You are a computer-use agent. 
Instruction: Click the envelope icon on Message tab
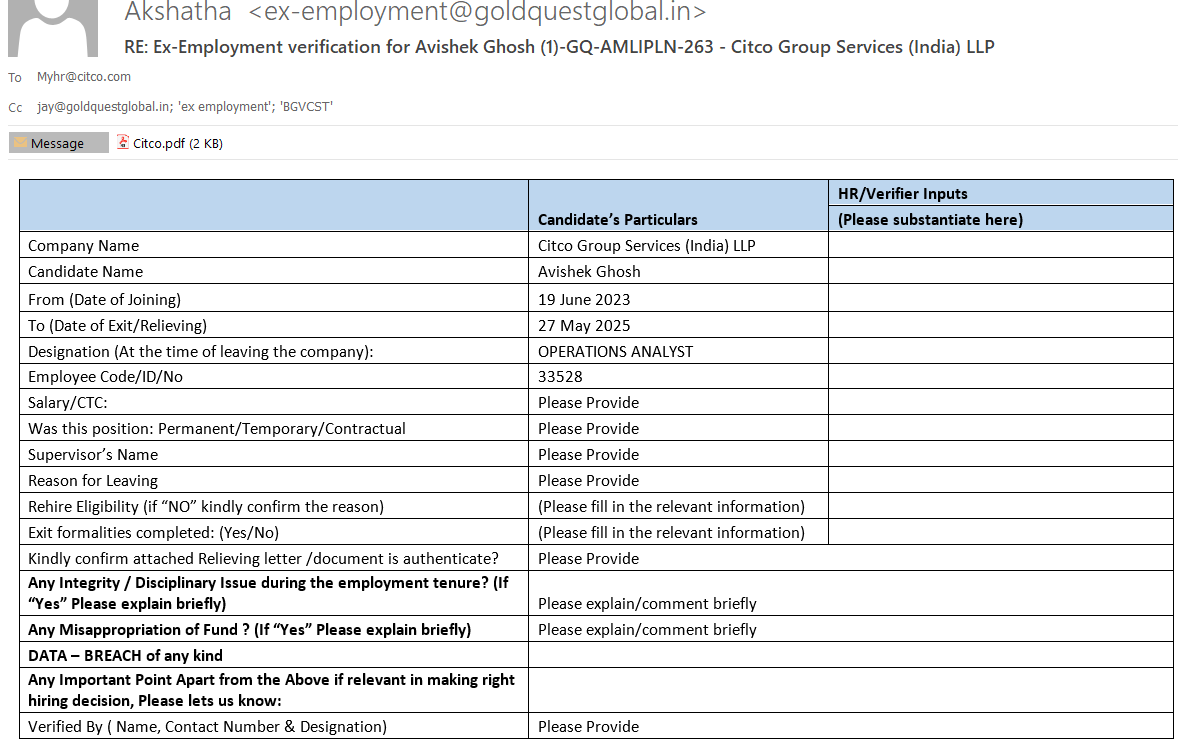pyautogui.click(x=20, y=143)
